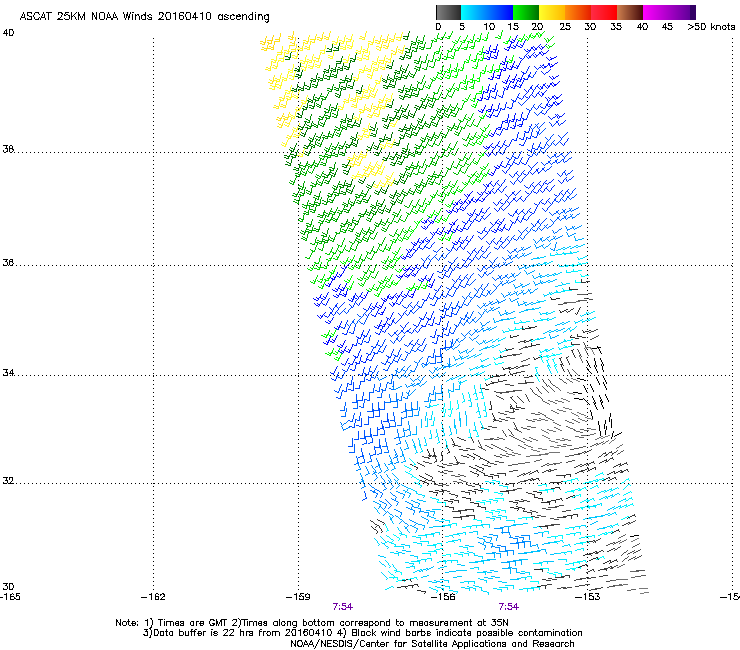Click the 7:54 time label between -159 and -156

point(343,607)
